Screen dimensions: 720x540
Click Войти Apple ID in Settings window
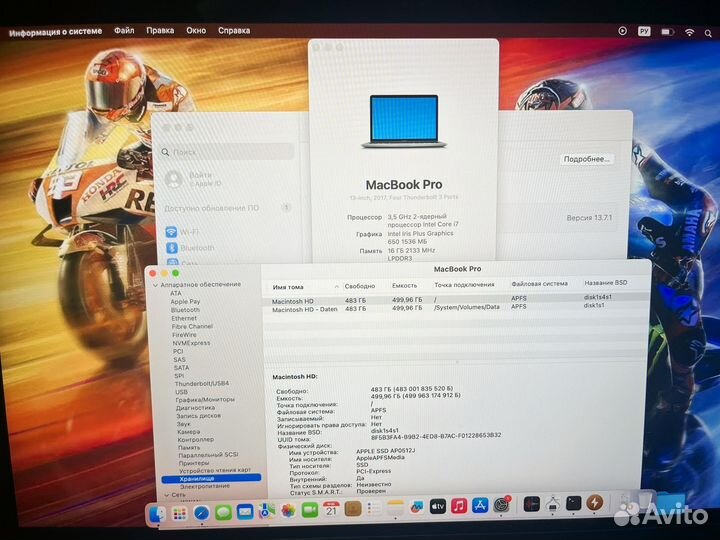(194, 179)
